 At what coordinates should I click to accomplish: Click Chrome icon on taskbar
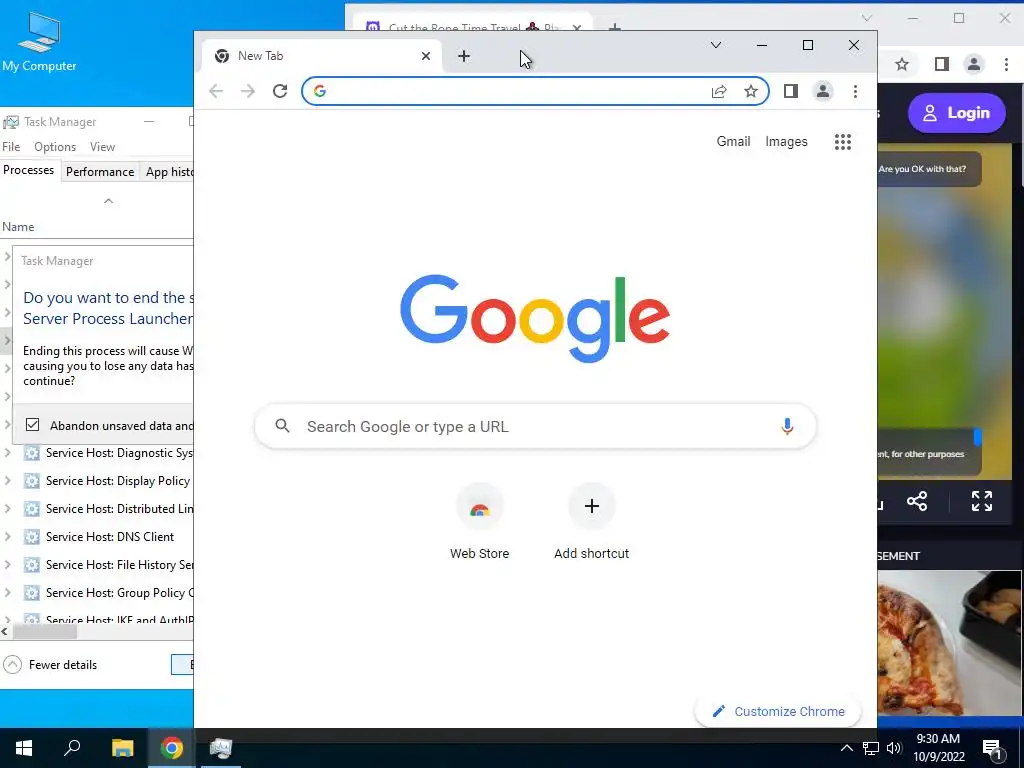[x=172, y=748]
